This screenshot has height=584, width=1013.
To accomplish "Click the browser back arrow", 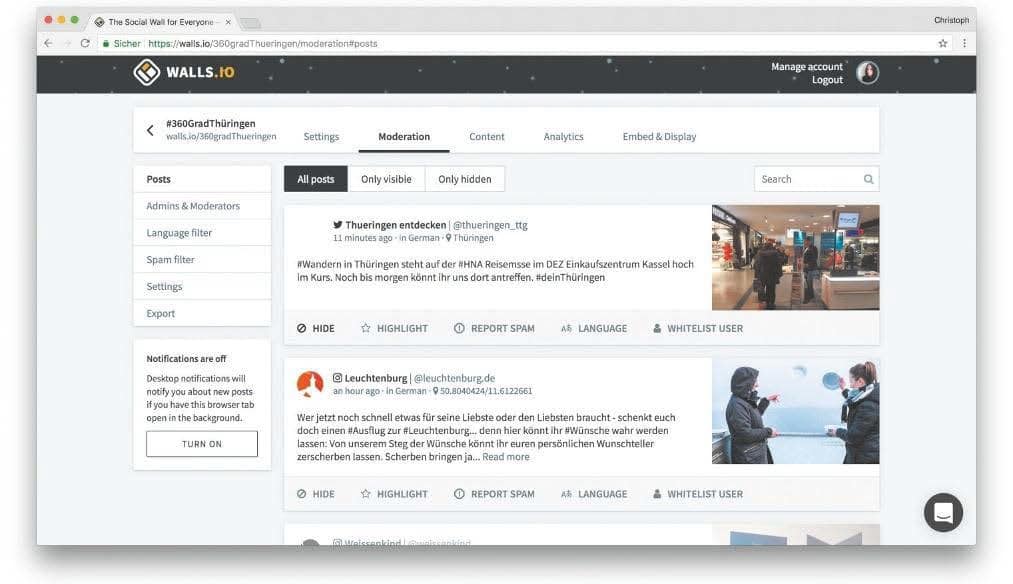I will click(48, 43).
